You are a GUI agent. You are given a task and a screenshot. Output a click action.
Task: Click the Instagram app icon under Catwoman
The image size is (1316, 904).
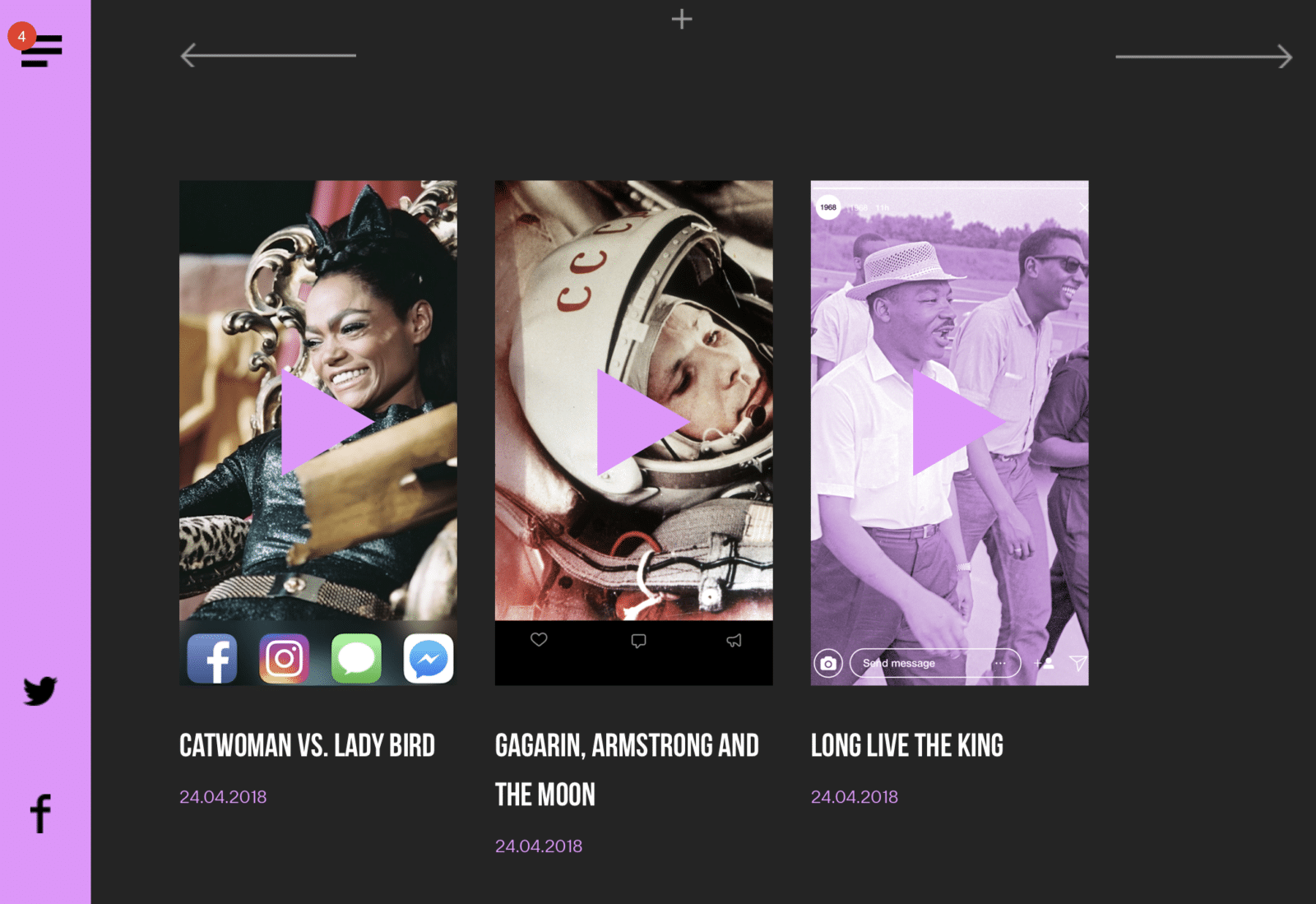tap(285, 658)
